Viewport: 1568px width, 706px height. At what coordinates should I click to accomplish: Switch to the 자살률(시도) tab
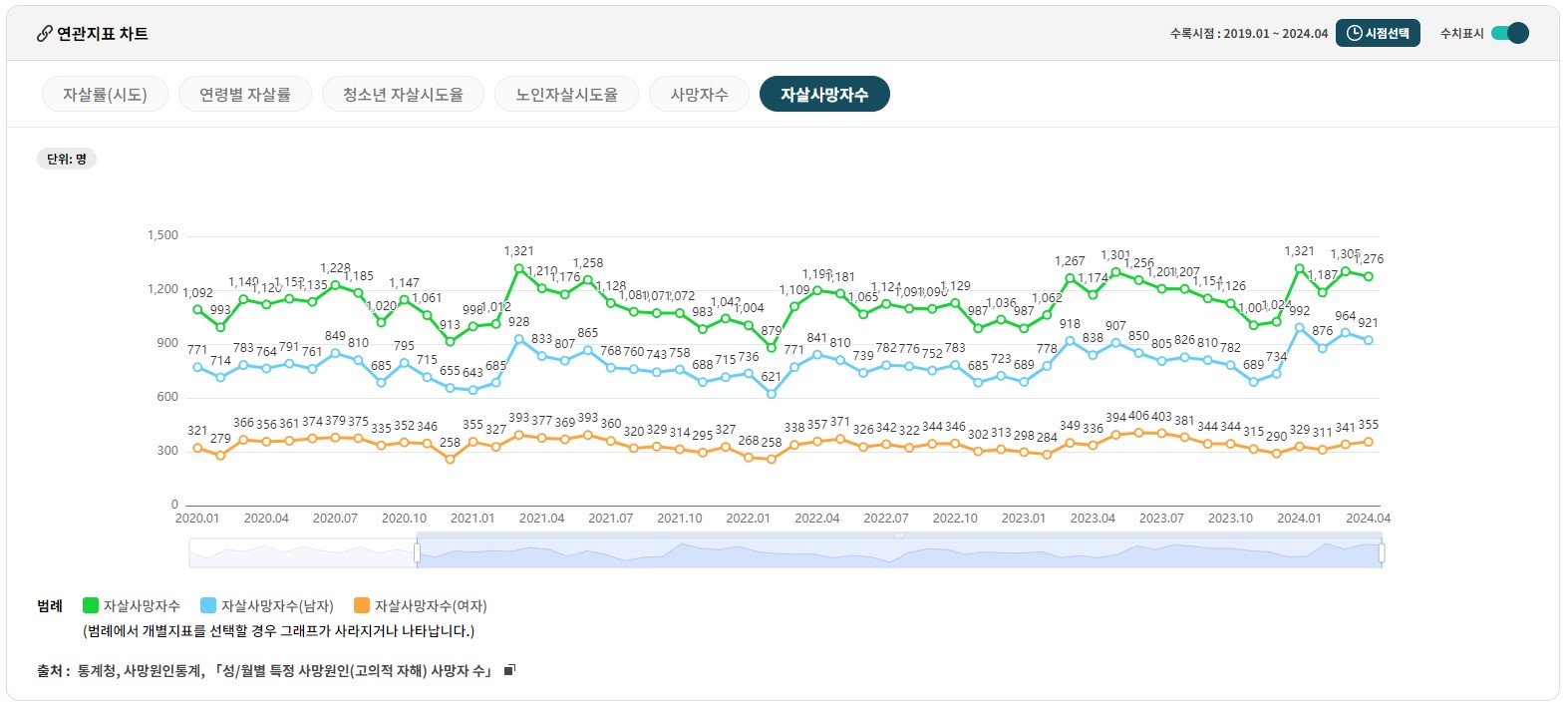105,94
